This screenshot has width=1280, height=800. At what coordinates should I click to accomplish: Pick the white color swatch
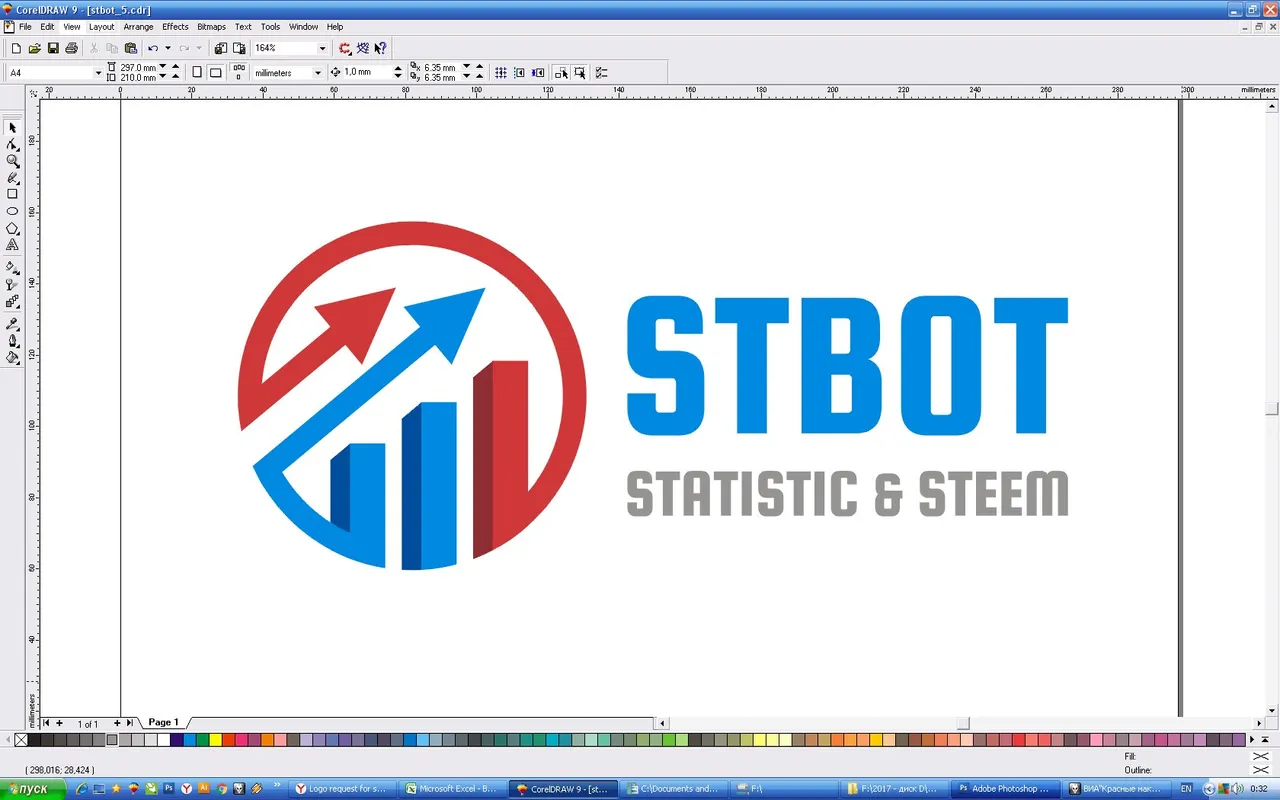coord(163,740)
